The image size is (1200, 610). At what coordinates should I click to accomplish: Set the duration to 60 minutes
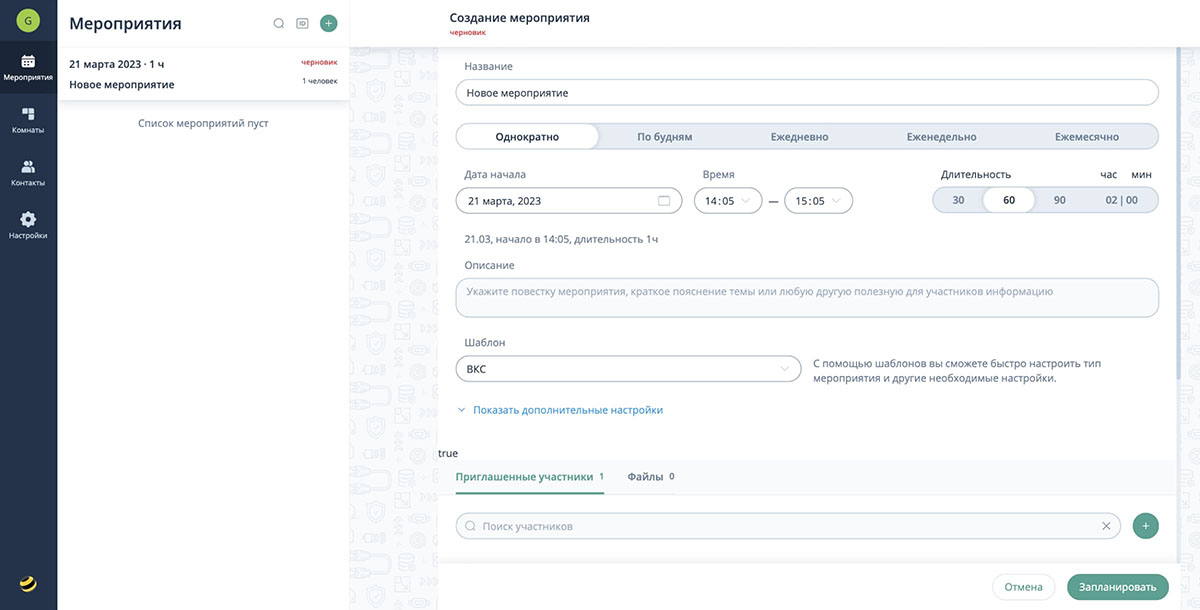pos(1009,200)
